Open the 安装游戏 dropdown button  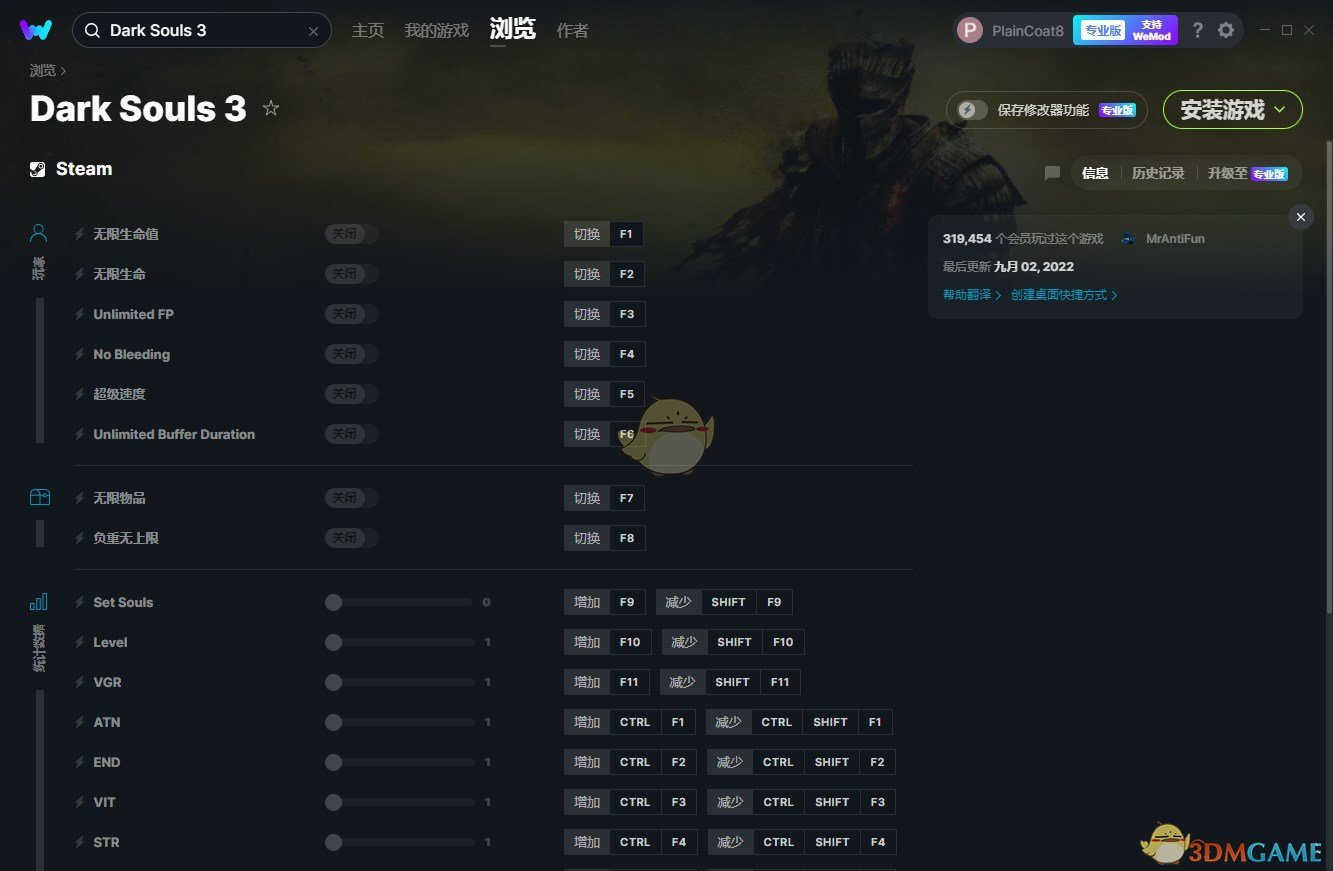coord(1232,110)
